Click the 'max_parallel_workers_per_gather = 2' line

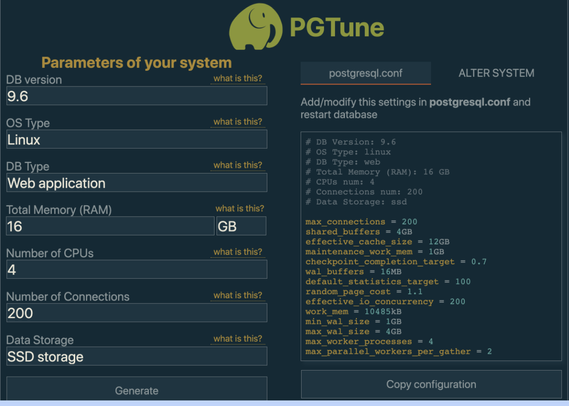[x=399, y=351]
